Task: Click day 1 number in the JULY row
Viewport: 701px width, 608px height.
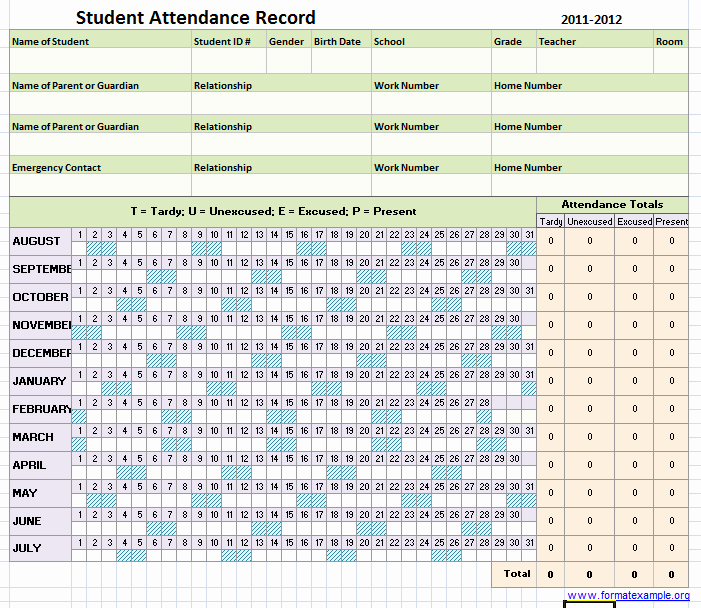Action: [x=80, y=542]
